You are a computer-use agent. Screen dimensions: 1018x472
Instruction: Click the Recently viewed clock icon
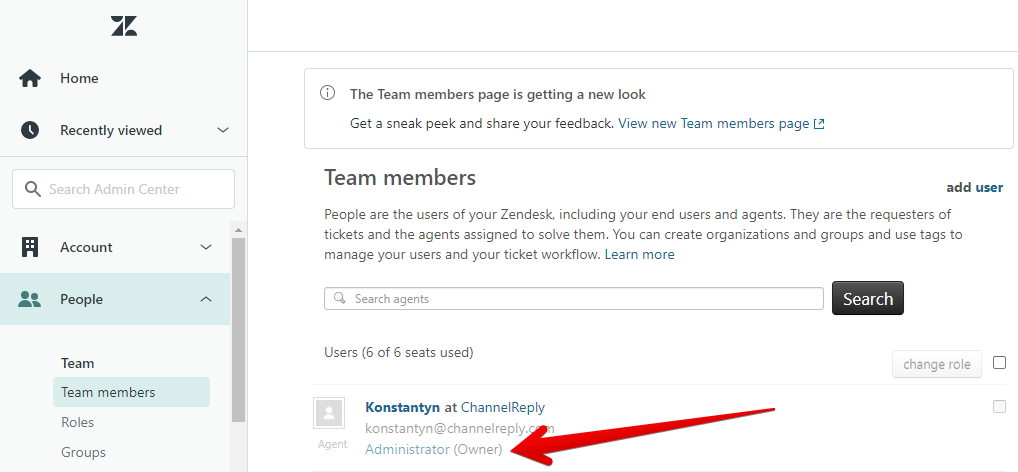point(30,130)
